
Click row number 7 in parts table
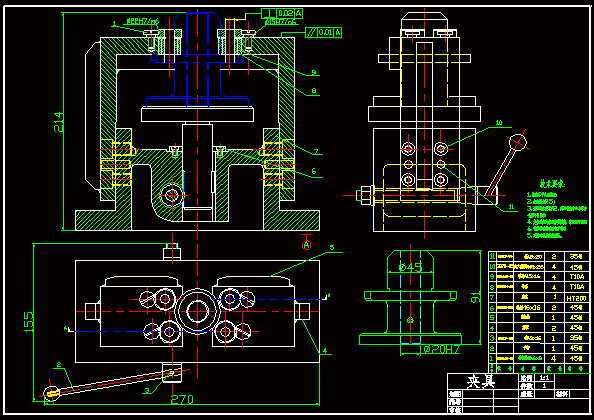pos(492,298)
